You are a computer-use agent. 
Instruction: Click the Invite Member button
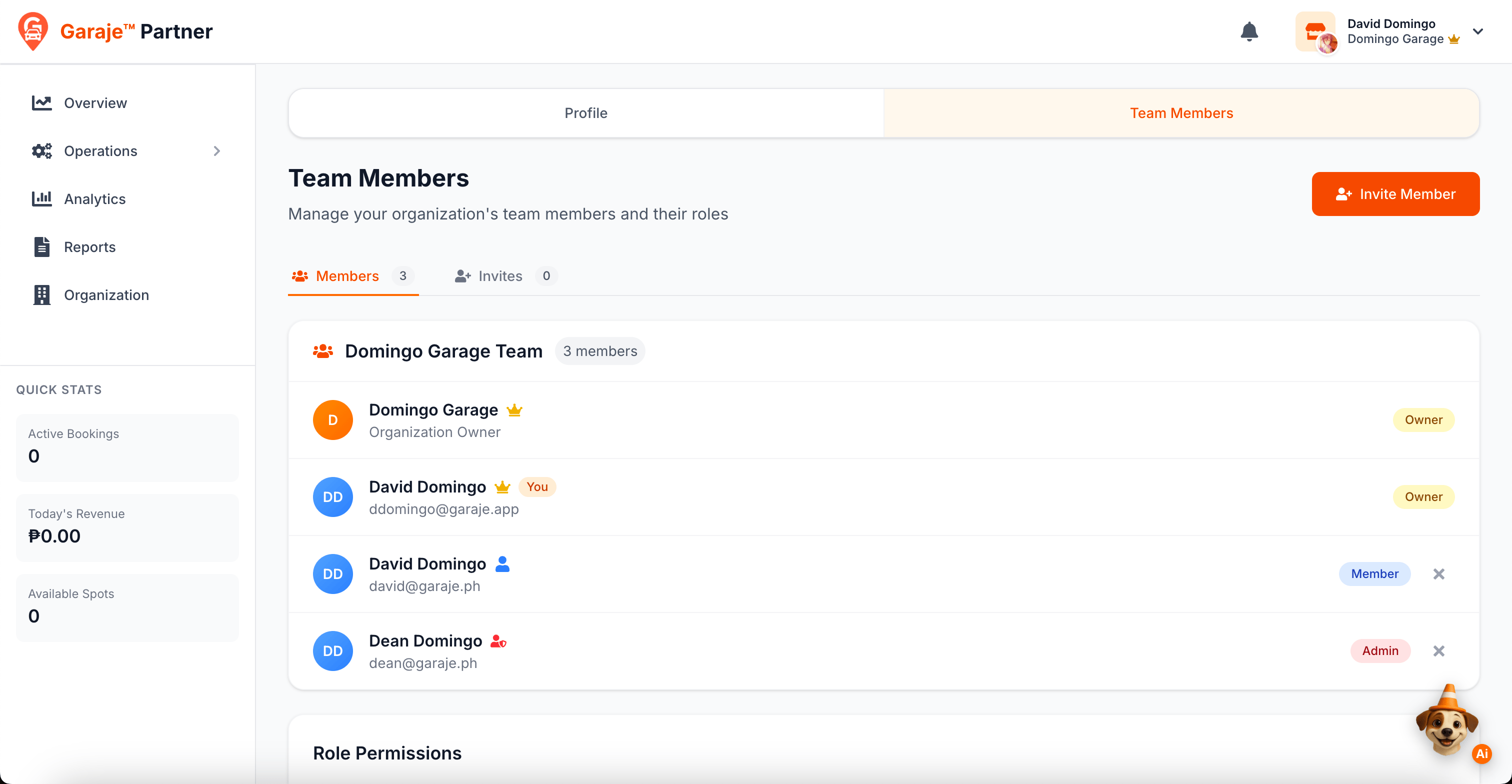click(1395, 193)
